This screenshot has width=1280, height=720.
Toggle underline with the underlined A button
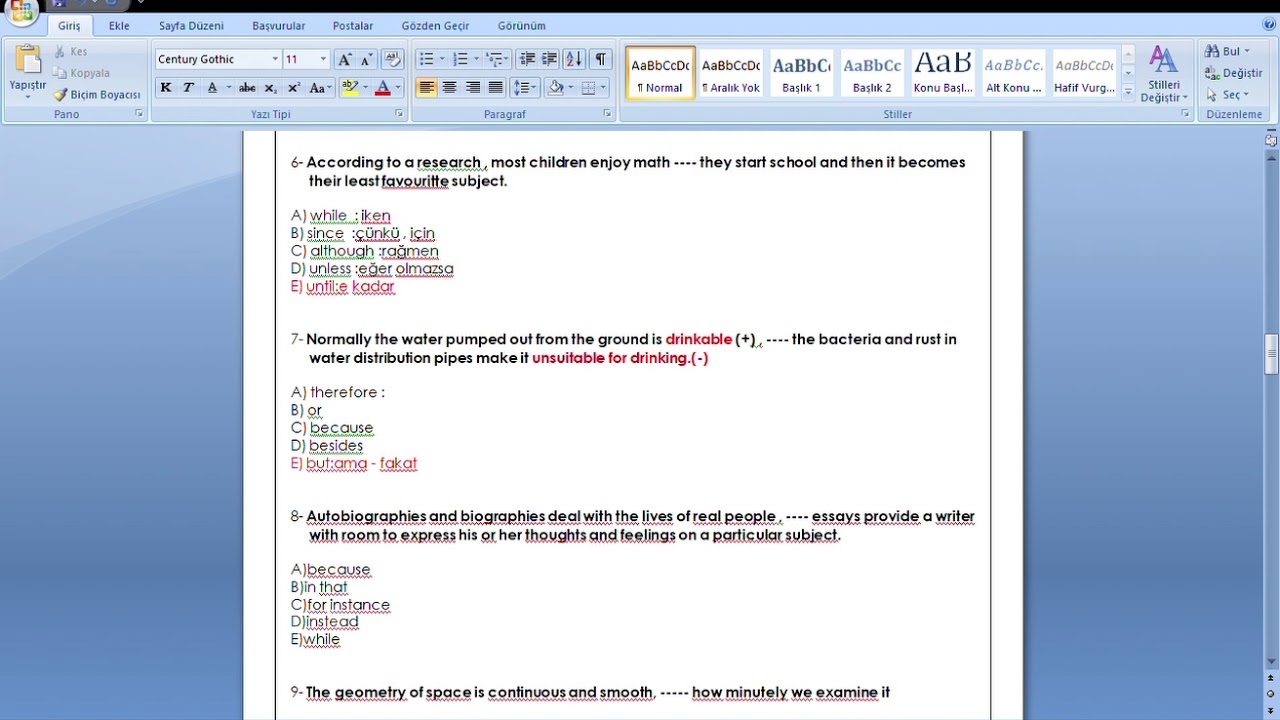[x=212, y=88]
